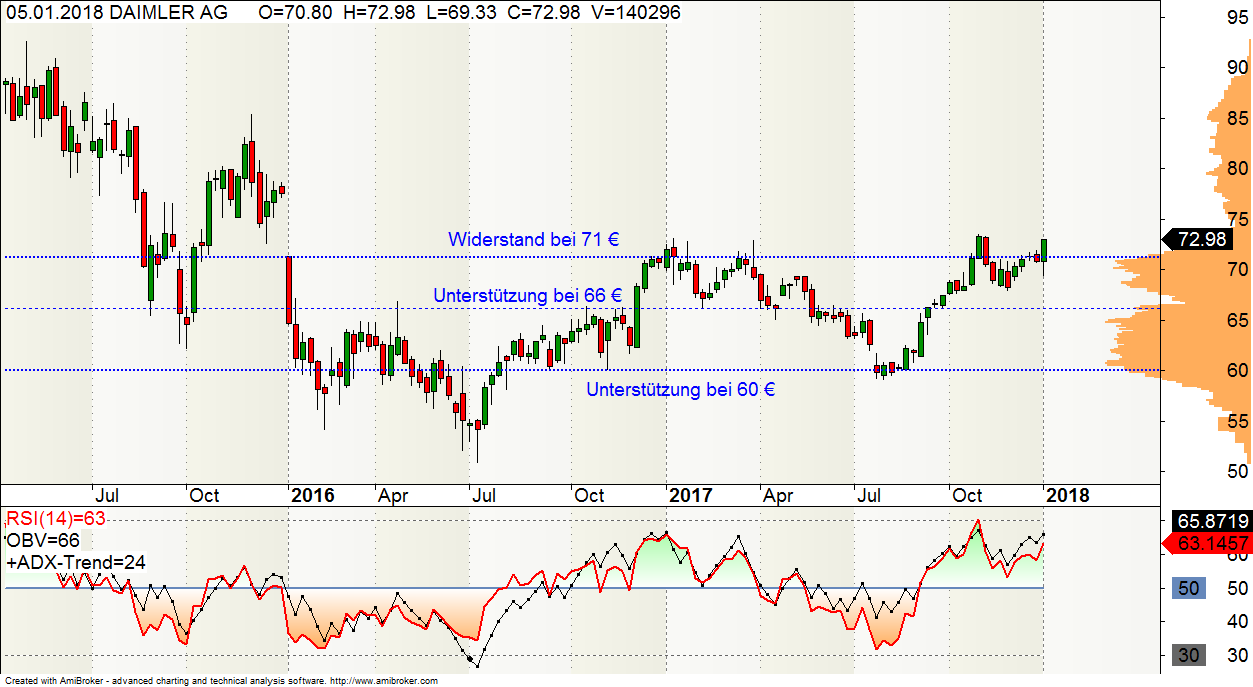1253x687 pixels.
Task: Click the grey 30 level marker in indicator pane
Action: click(x=1188, y=655)
